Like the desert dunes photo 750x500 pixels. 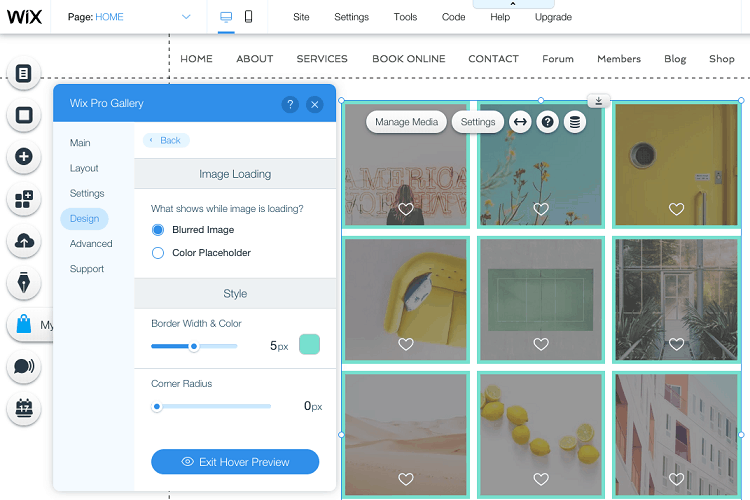click(x=406, y=479)
